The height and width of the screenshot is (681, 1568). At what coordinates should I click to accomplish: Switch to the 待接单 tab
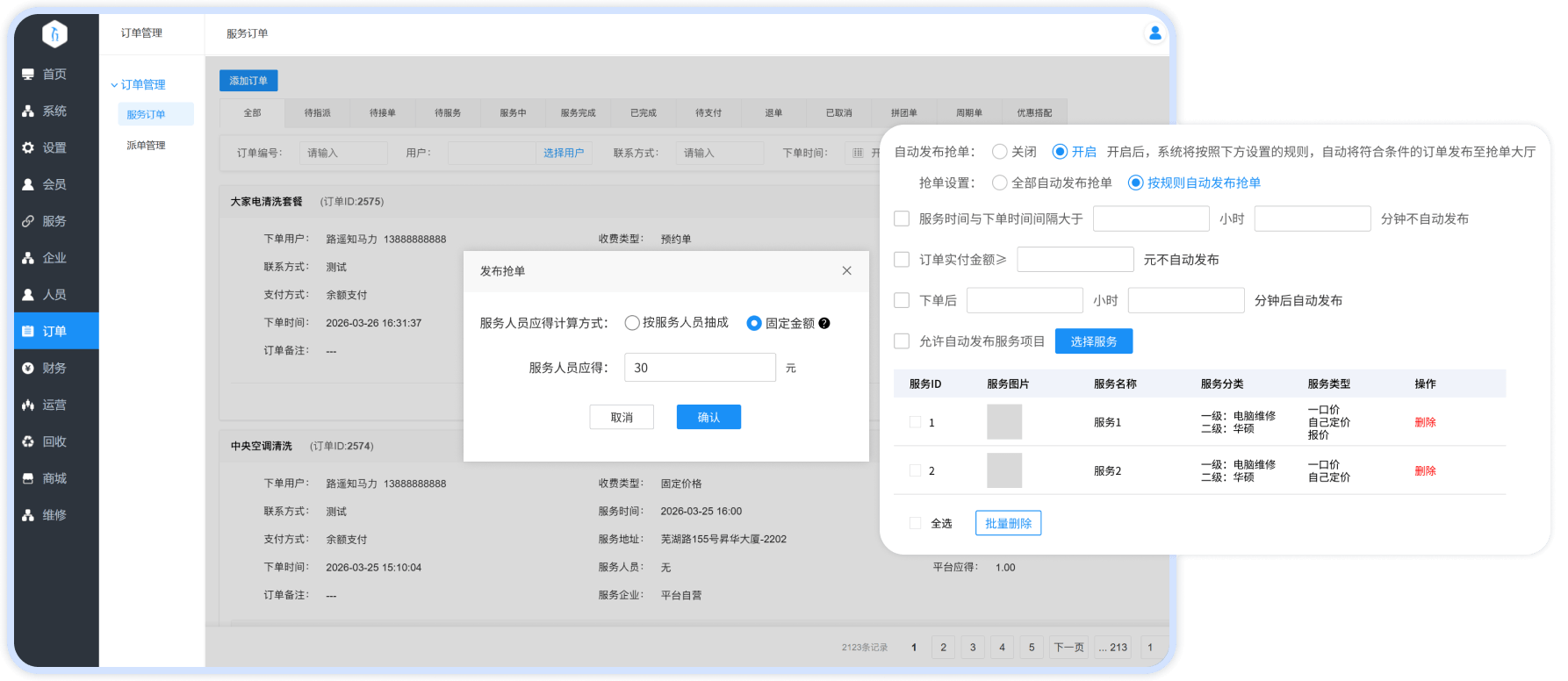click(x=382, y=113)
